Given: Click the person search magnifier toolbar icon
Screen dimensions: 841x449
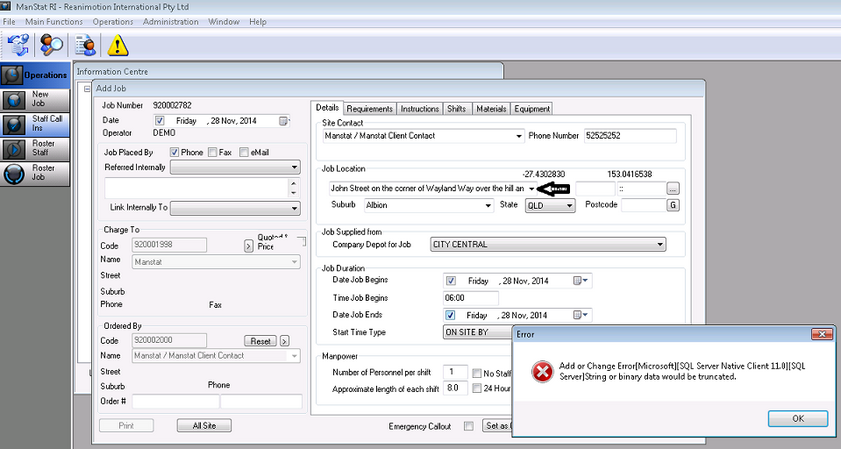Looking at the screenshot, I should [52, 44].
